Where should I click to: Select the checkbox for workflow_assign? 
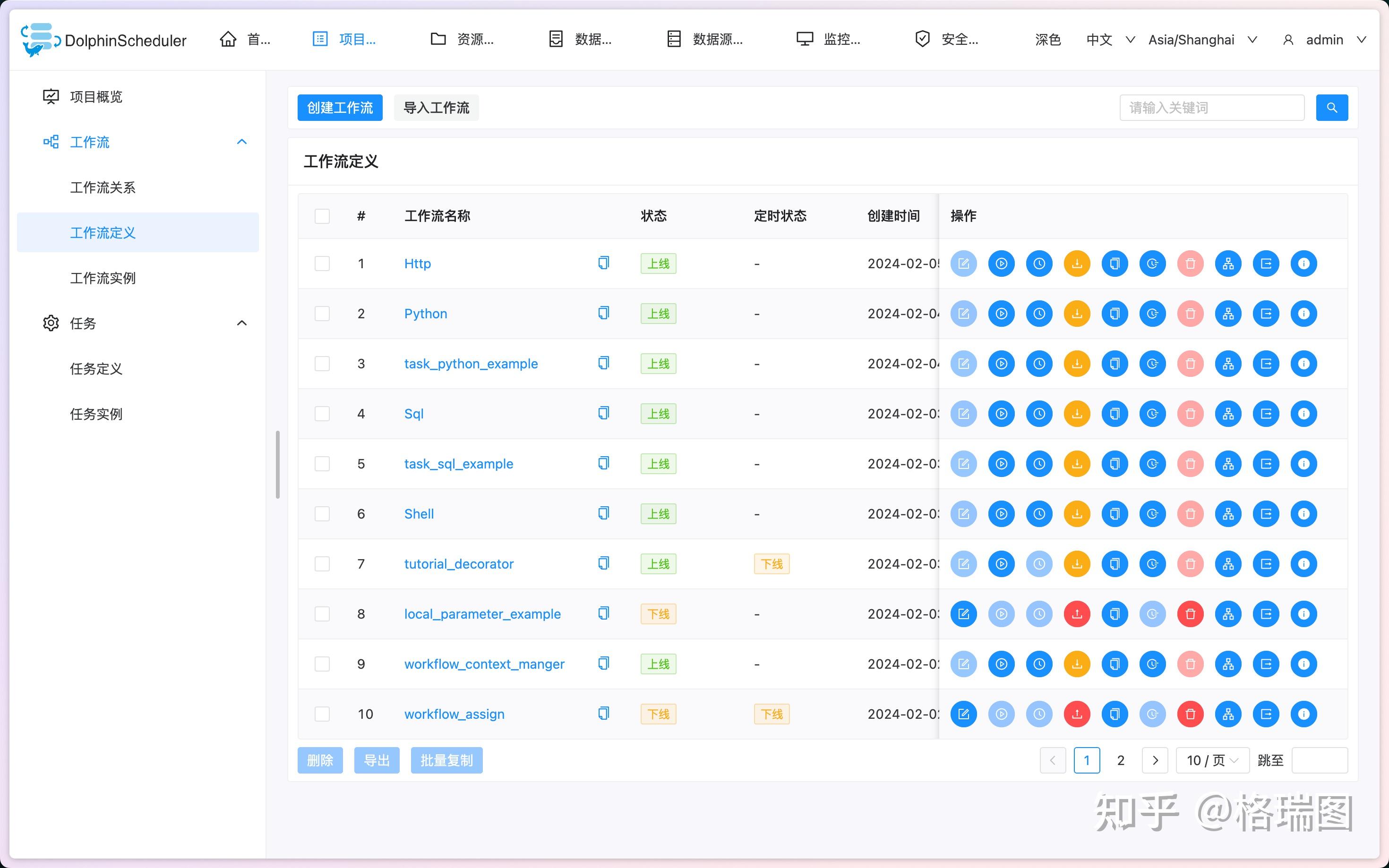coord(322,714)
